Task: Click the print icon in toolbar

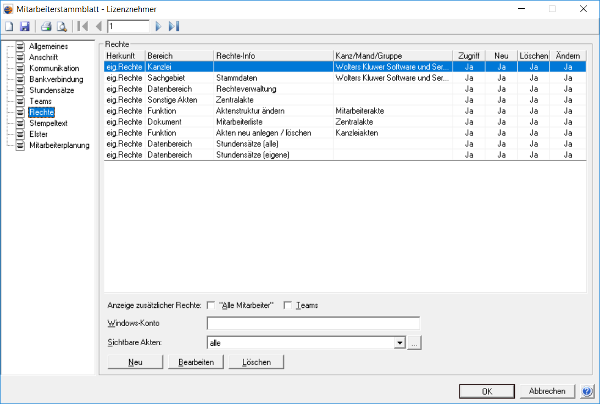Action: pyautogui.click(x=46, y=26)
